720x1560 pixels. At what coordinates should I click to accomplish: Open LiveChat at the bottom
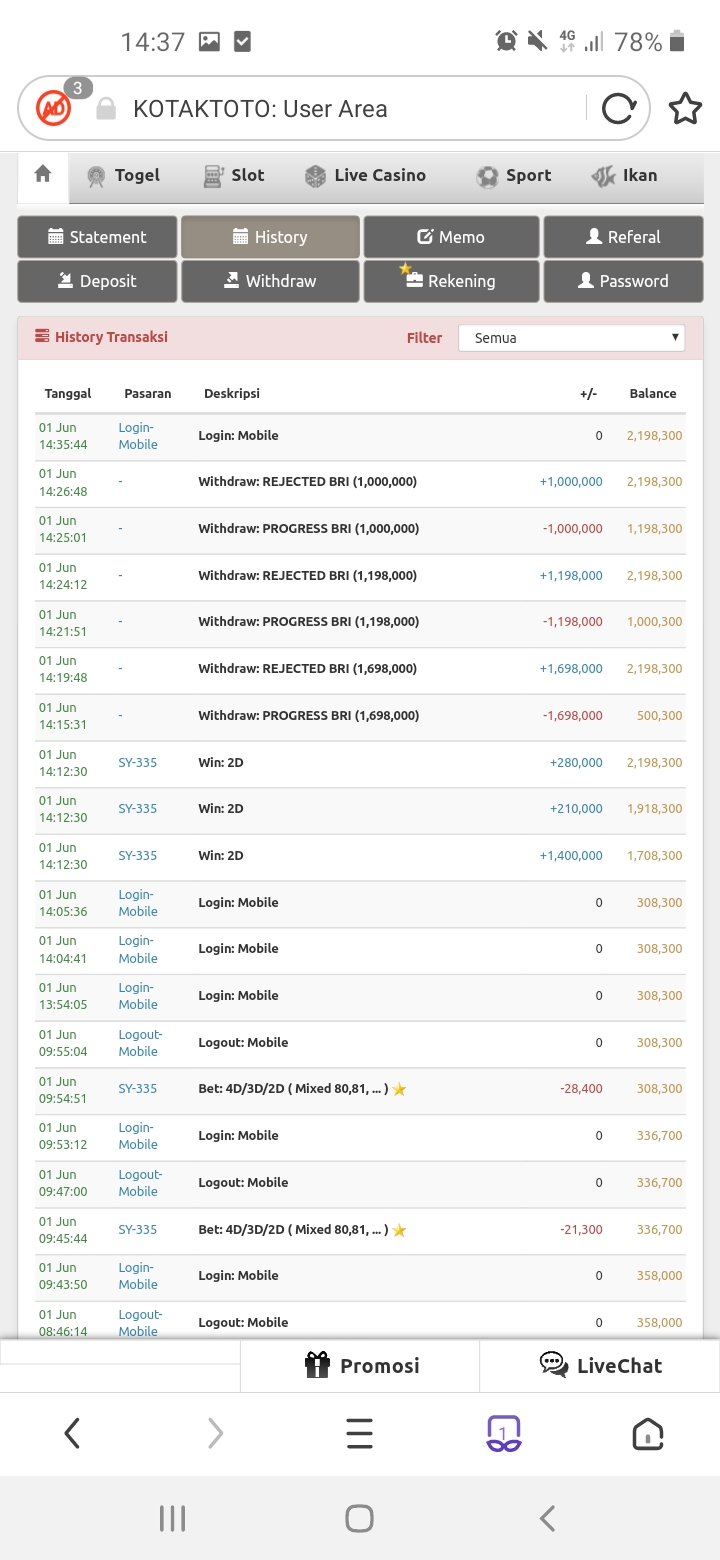600,1366
